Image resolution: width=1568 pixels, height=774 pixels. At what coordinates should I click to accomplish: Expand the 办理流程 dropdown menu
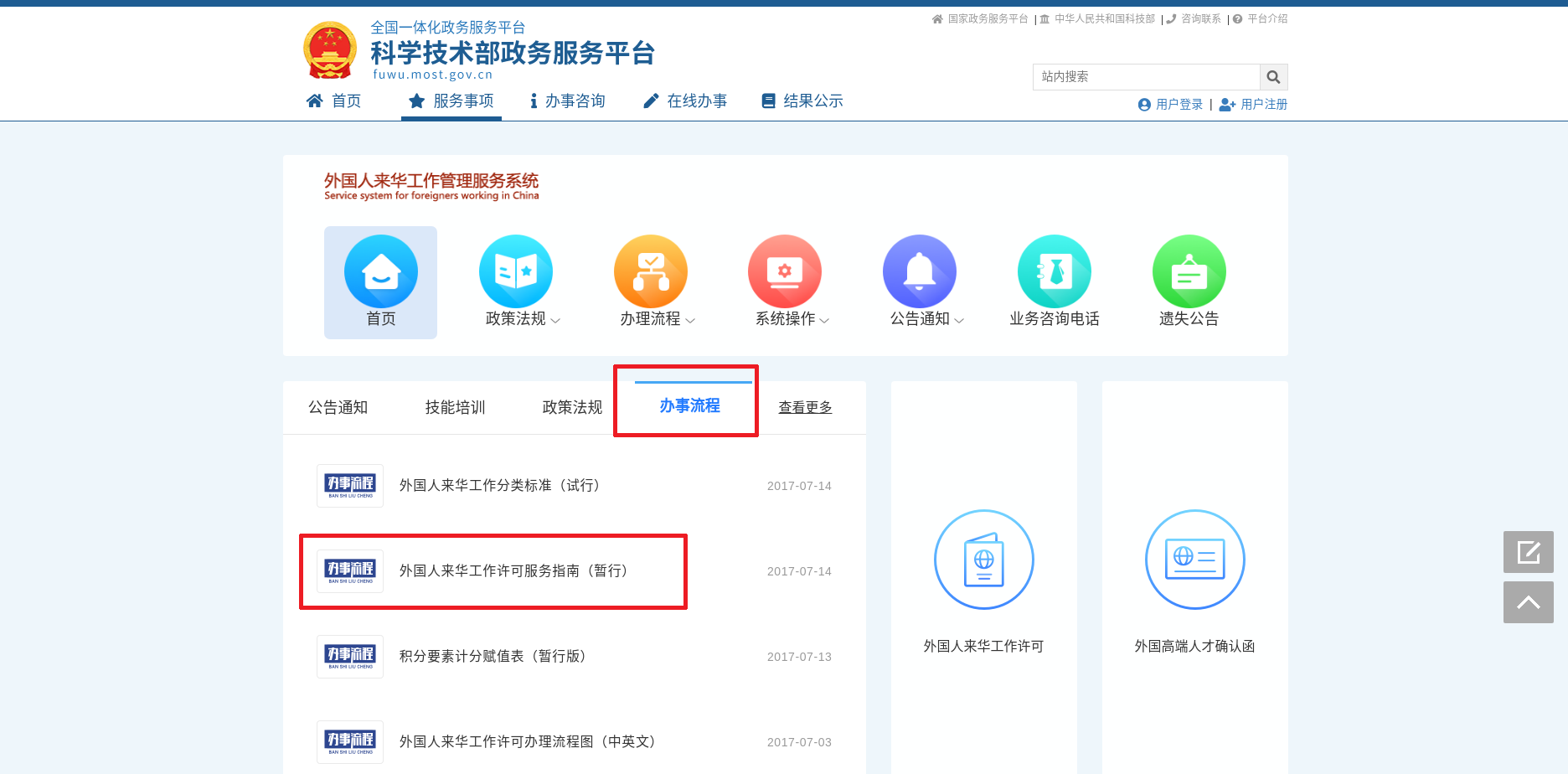(658, 319)
